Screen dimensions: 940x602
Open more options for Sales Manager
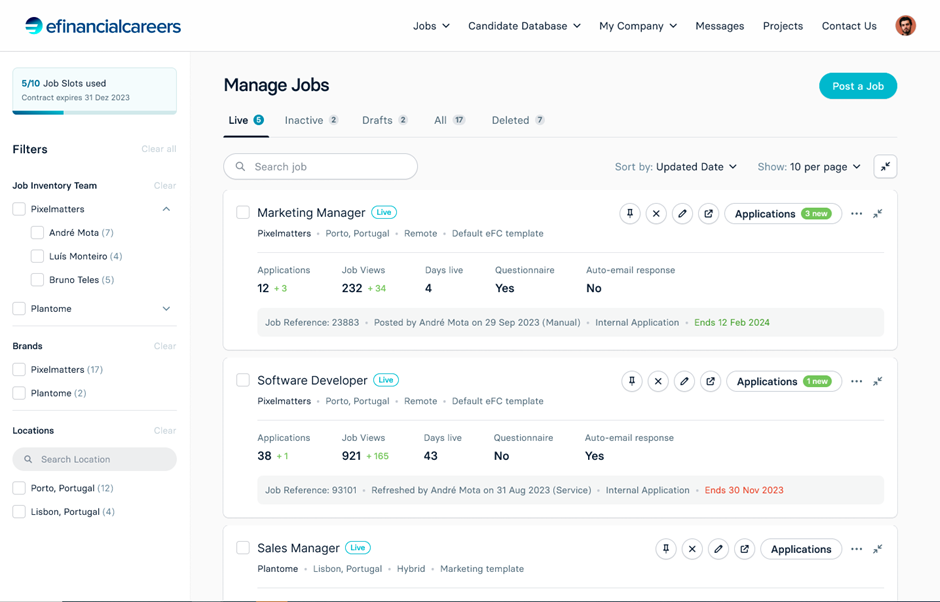pos(857,549)
